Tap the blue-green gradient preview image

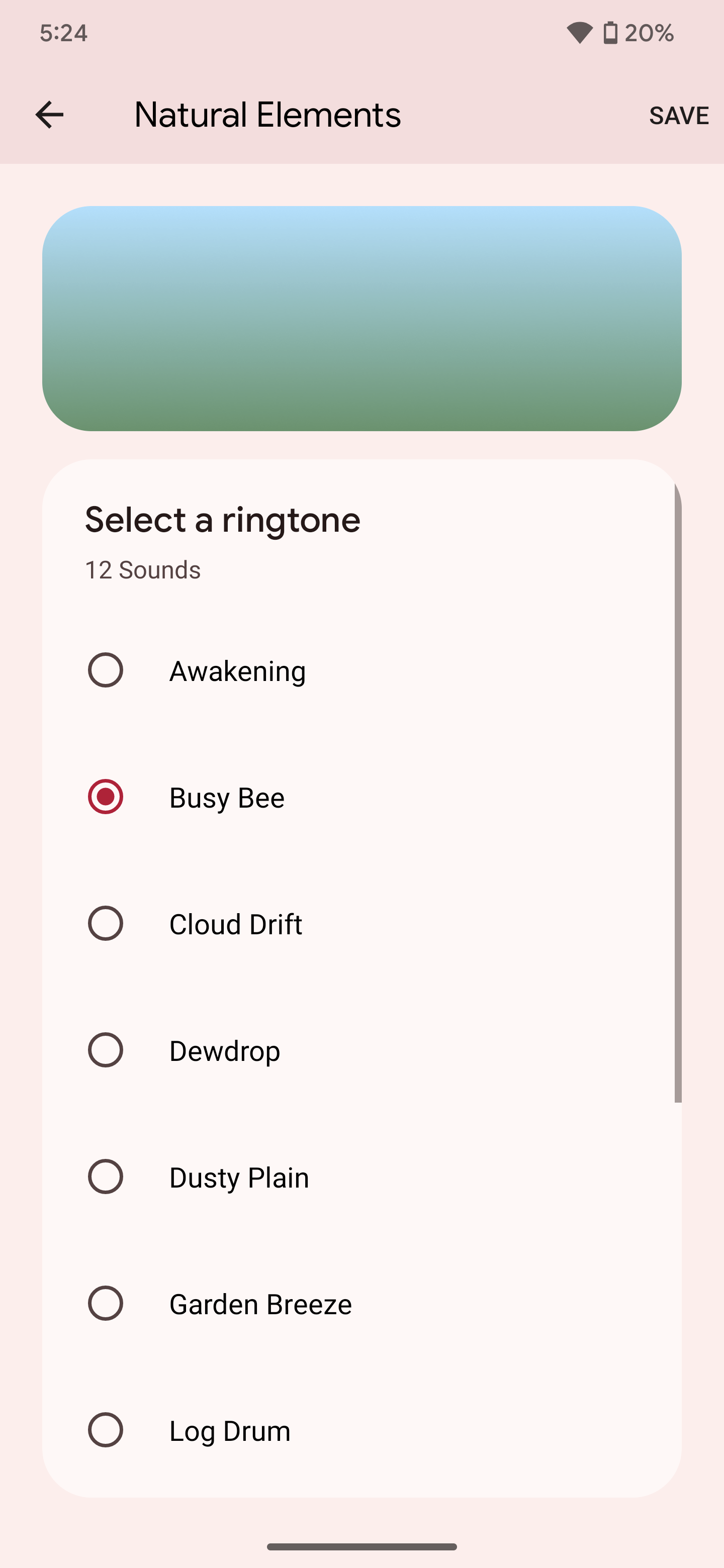(361, 318)
